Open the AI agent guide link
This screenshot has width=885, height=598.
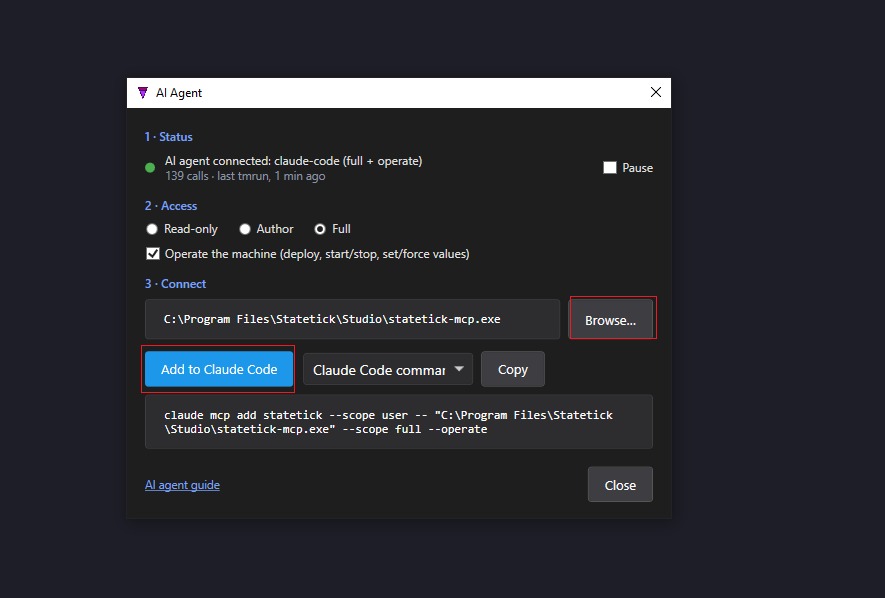point(182,485)
